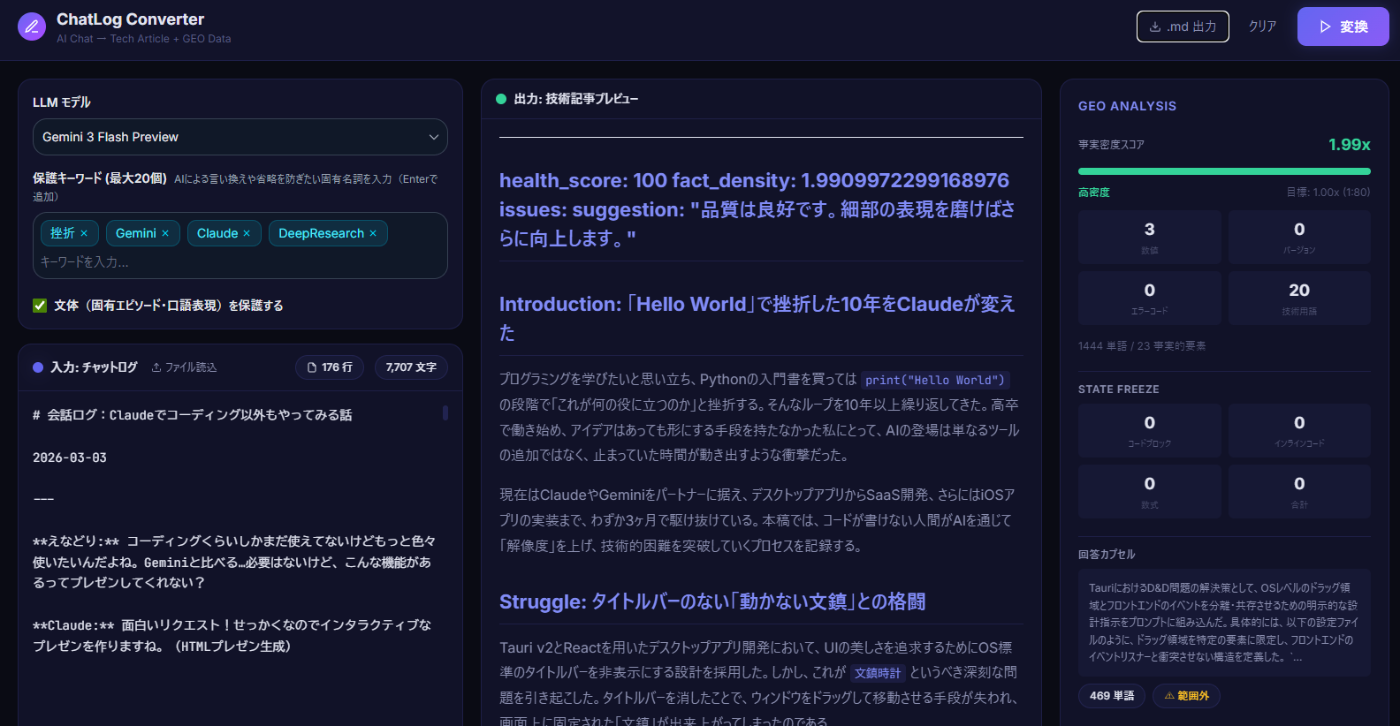Click the file icon in 176 行 badge
Screen dimensions: 1400x726
(x=311, y=368)
